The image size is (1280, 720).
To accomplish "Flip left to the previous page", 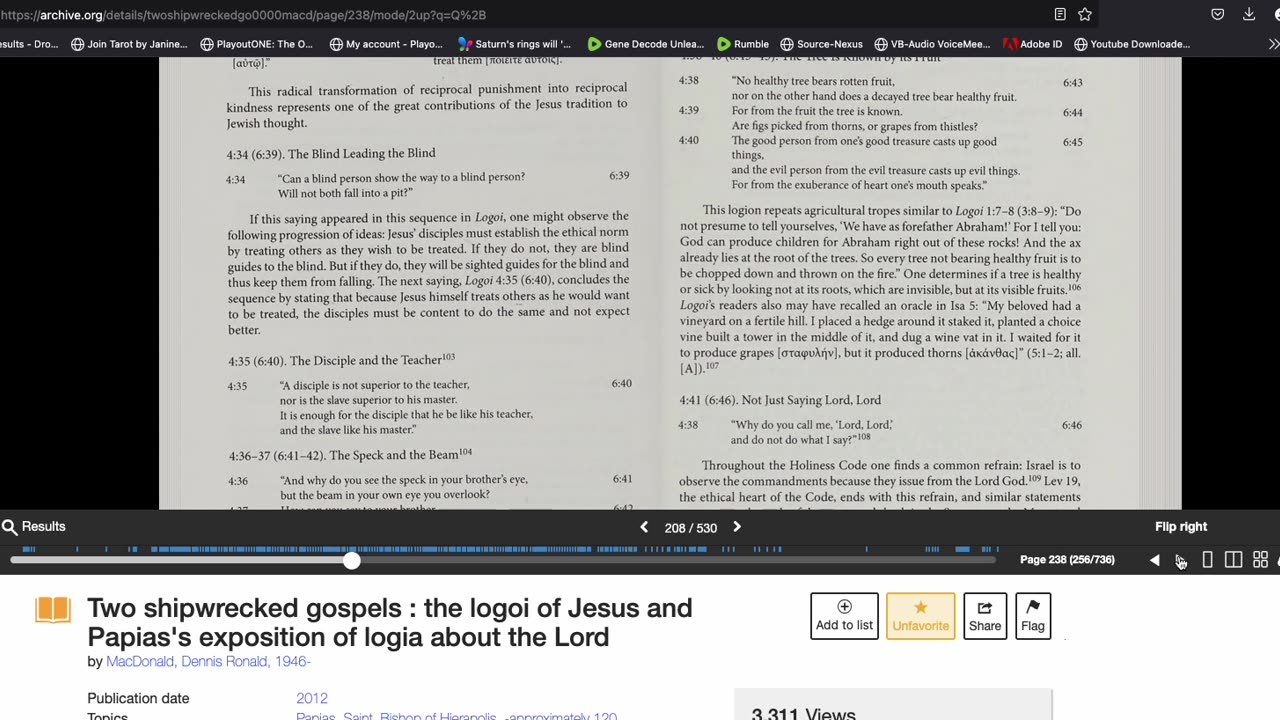I will [1155, 561].
